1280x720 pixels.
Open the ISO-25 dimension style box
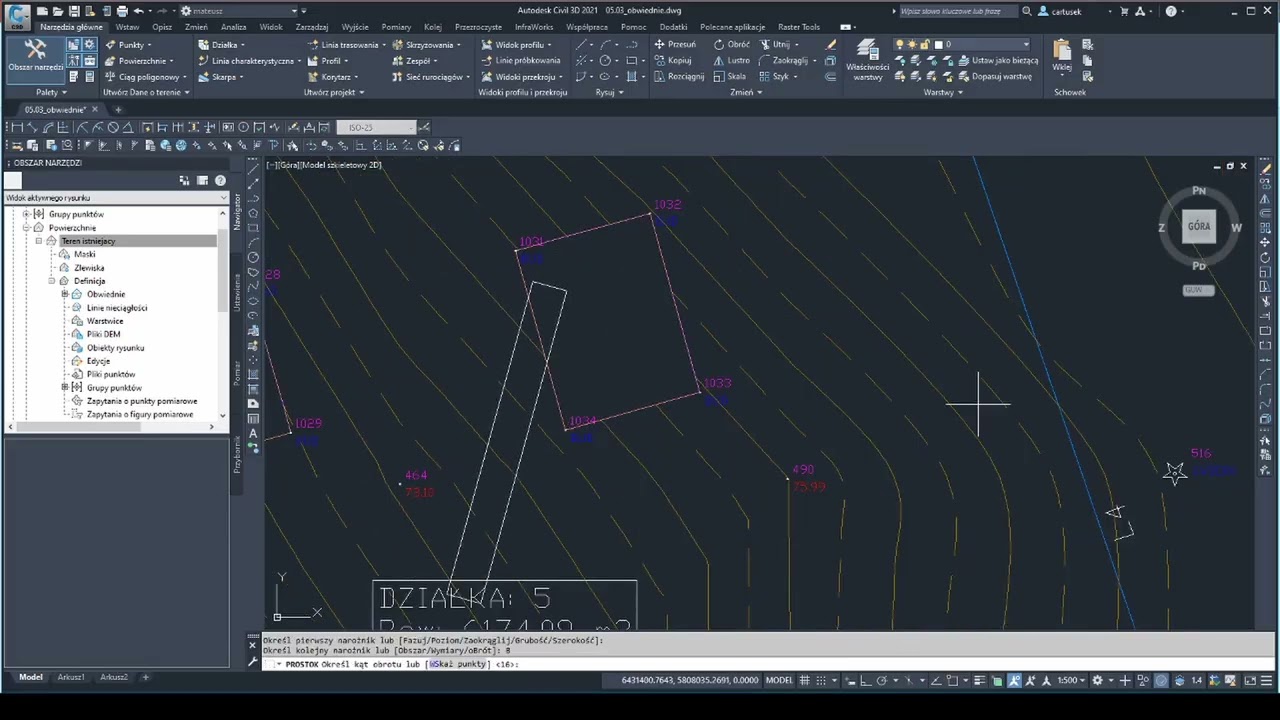point(375,127)
